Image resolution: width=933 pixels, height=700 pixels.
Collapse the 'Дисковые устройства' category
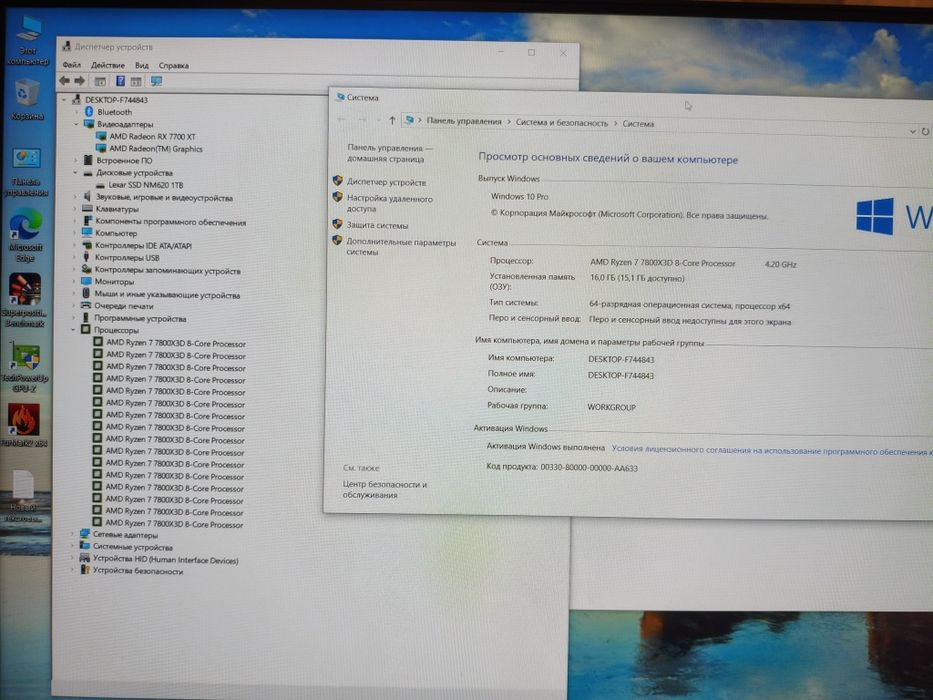tap(76, 173)
